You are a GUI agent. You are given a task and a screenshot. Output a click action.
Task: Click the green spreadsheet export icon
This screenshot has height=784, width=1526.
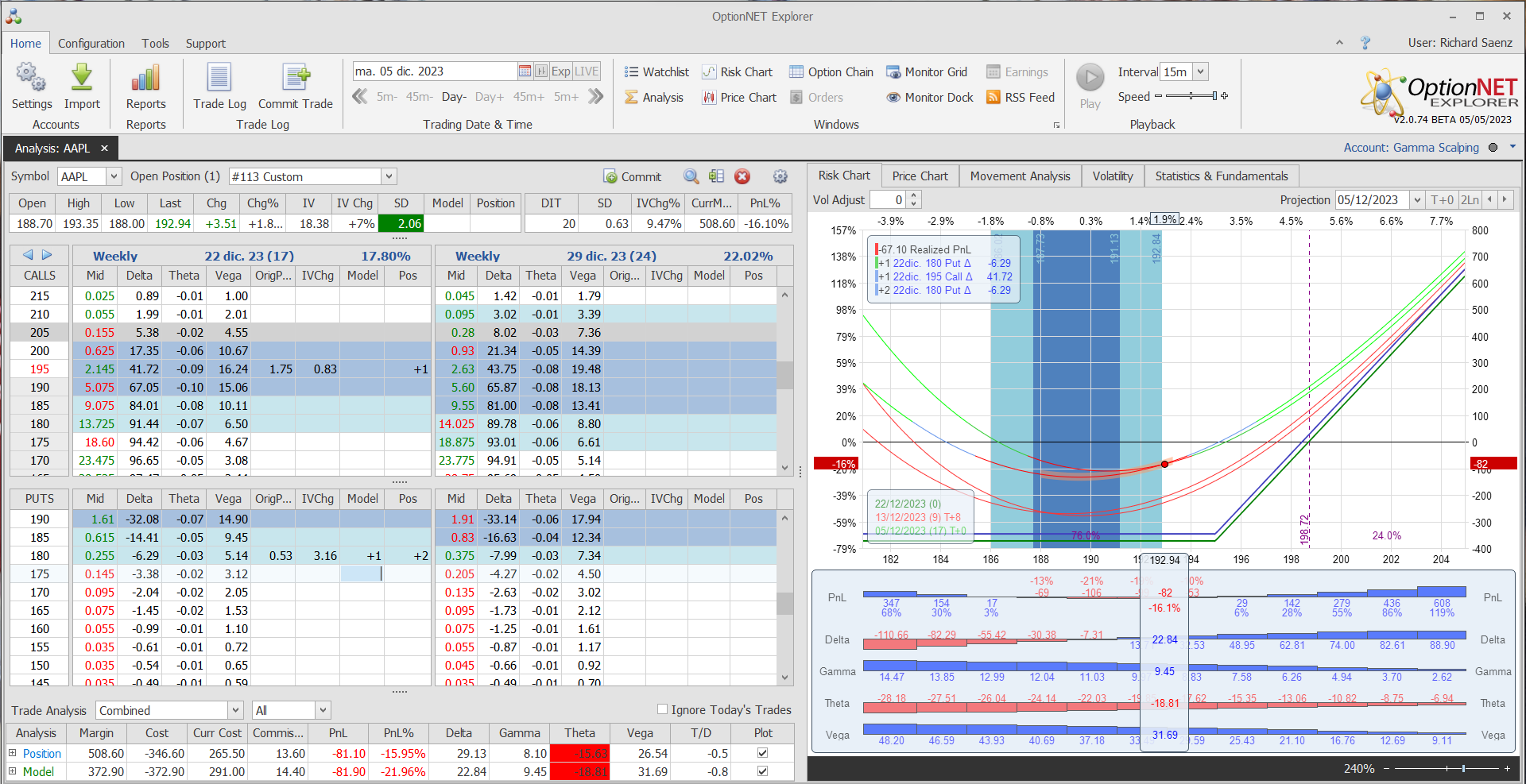coord(717,176)
